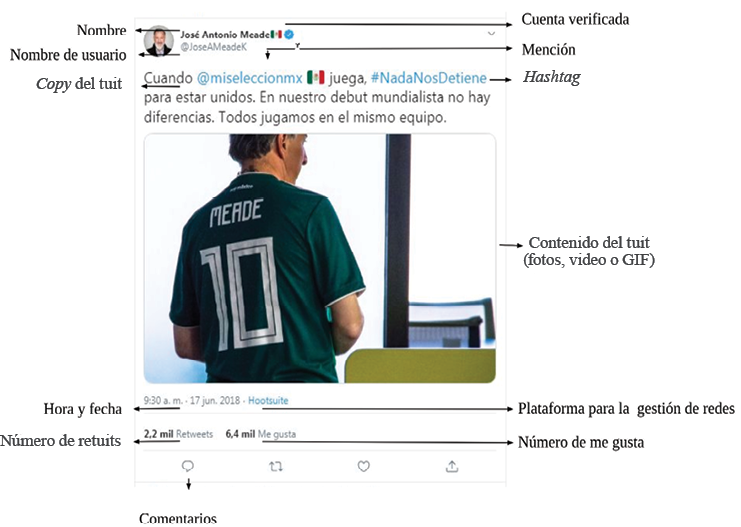
Task: Click the reply comment bubble icon
Action: click(188, 467)
